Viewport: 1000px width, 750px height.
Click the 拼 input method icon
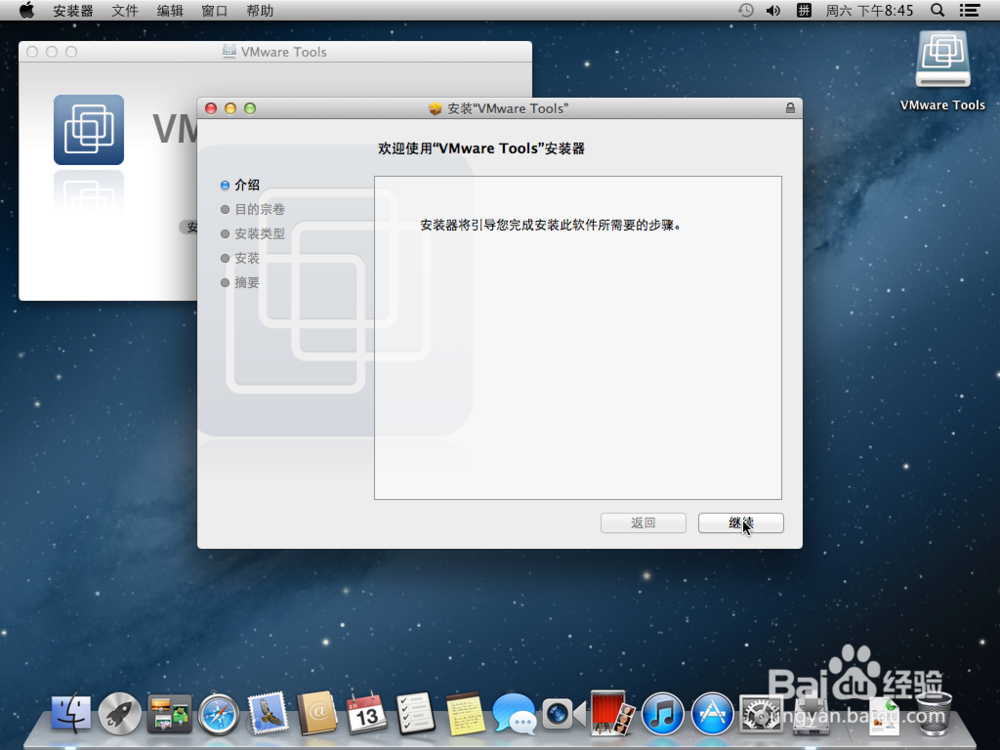point(804,10)
